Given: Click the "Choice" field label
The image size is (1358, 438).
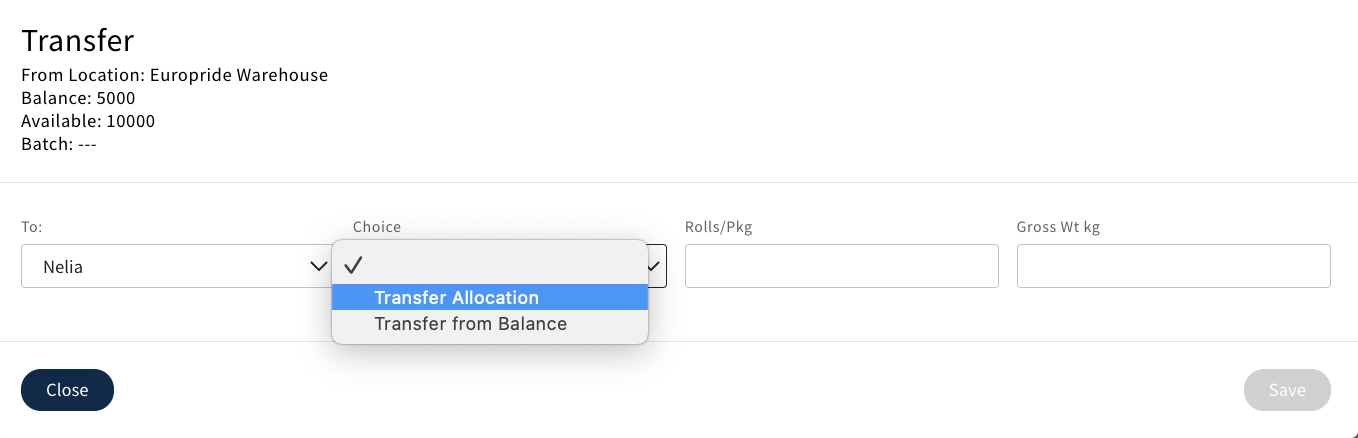Looking at the screenshot, I should 376,227.
